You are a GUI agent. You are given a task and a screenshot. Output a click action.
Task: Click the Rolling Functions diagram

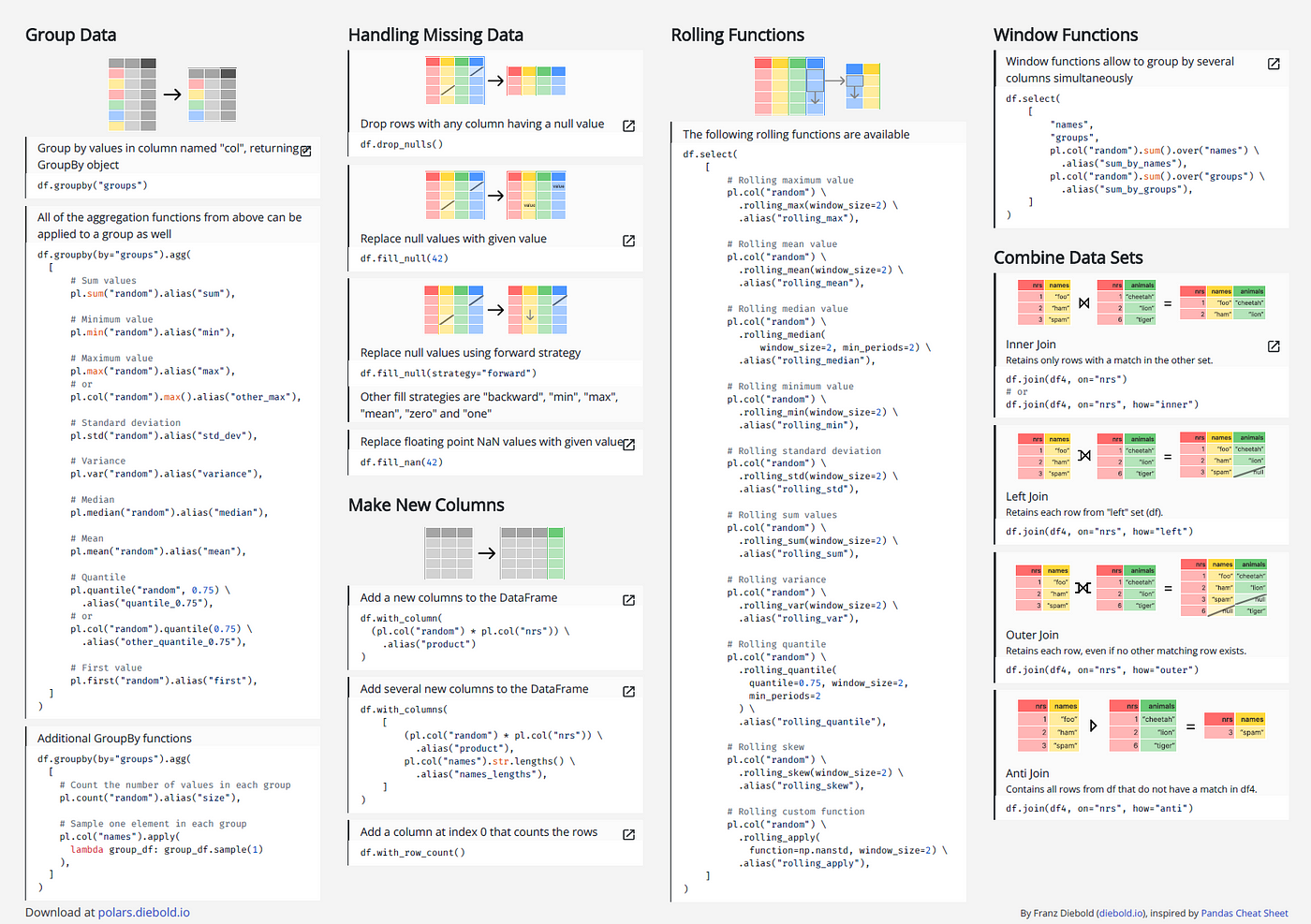[818, 86]
